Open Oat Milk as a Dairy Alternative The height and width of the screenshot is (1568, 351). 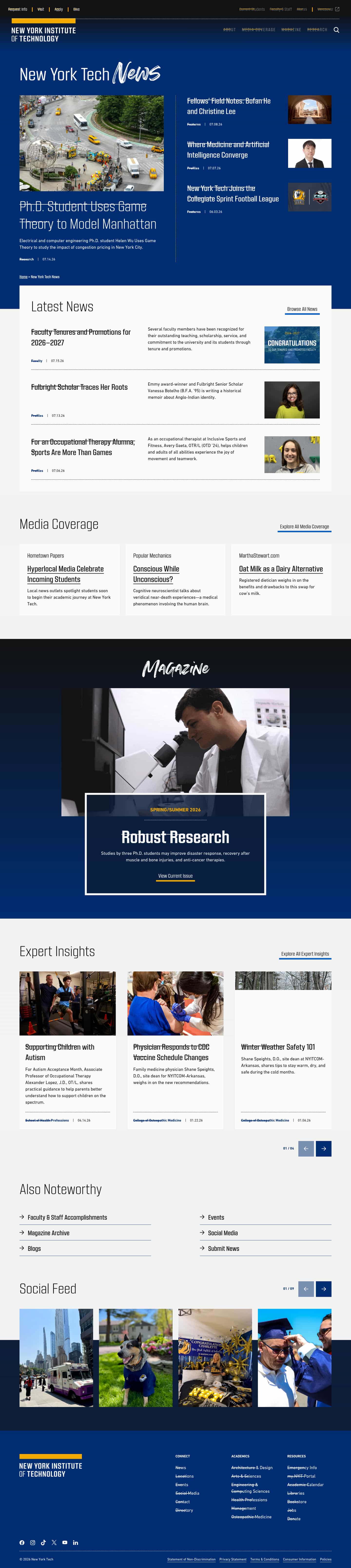281,569
